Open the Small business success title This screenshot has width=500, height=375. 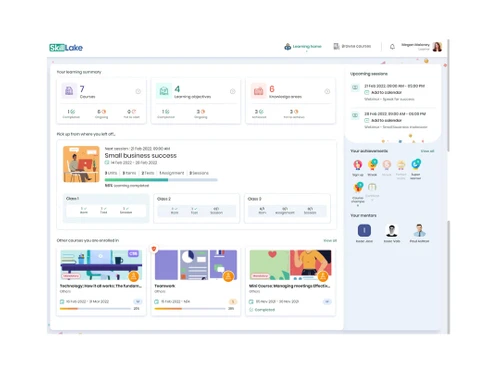click(141, 156)
